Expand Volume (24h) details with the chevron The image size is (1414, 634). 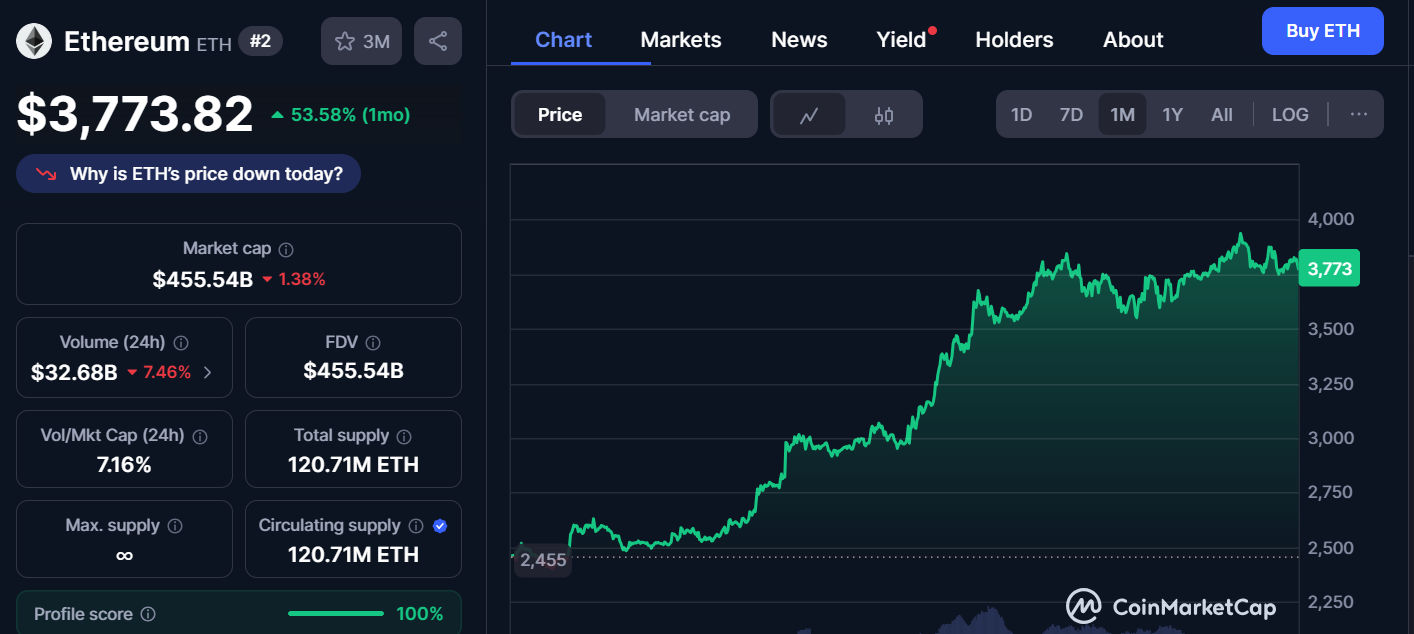[209, 371]
